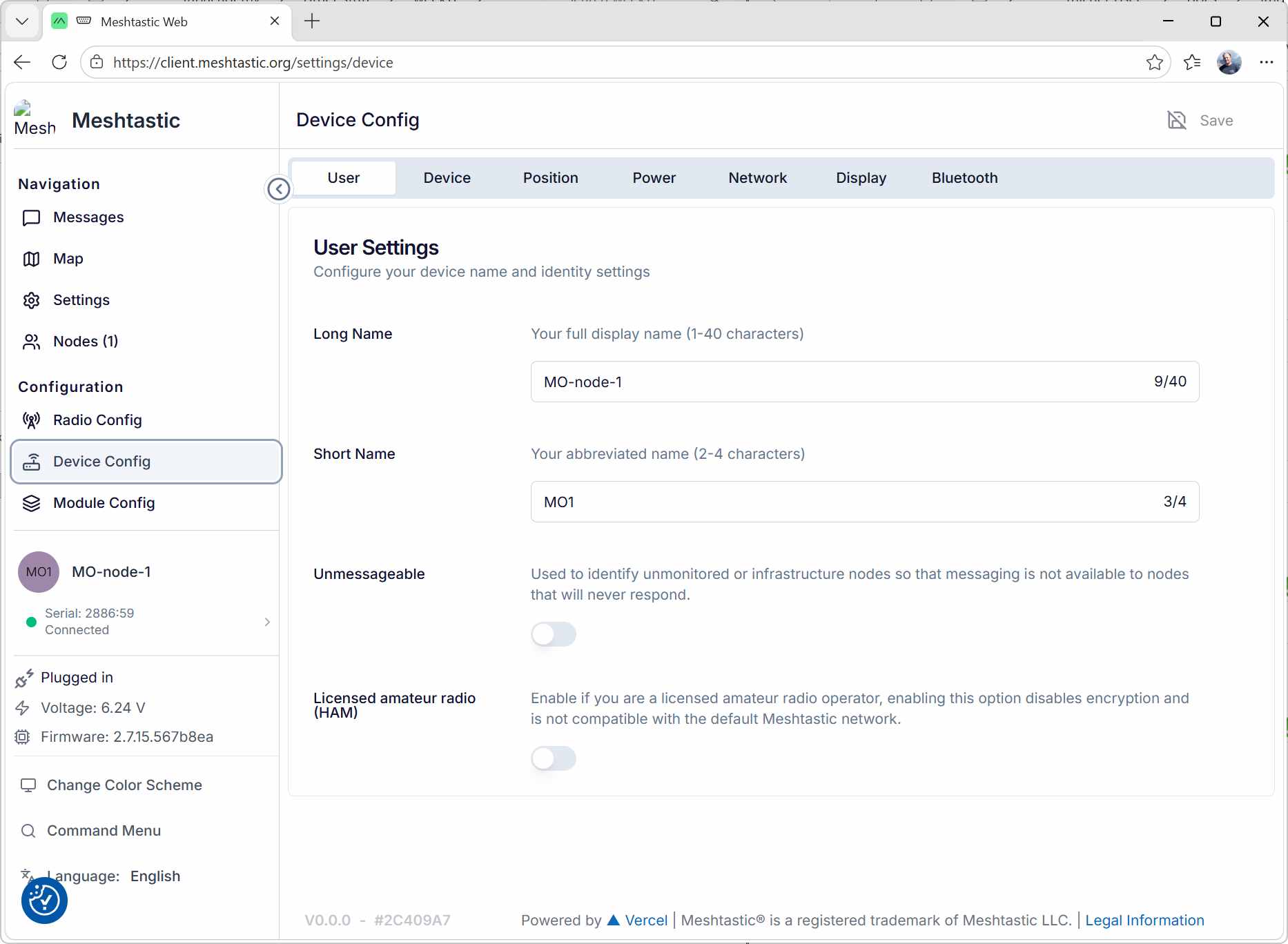
Task: Open Radio Config via antenna icon
Action: tap(31, 420)
